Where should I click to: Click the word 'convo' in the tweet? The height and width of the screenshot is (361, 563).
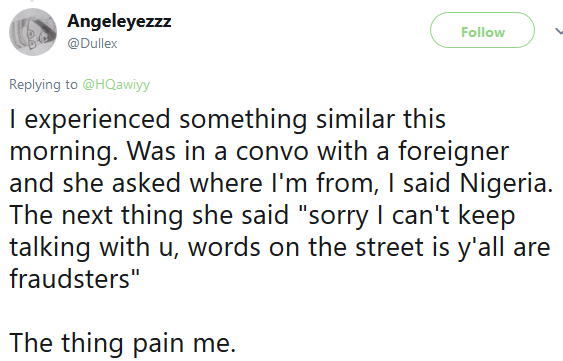(272, 151)
